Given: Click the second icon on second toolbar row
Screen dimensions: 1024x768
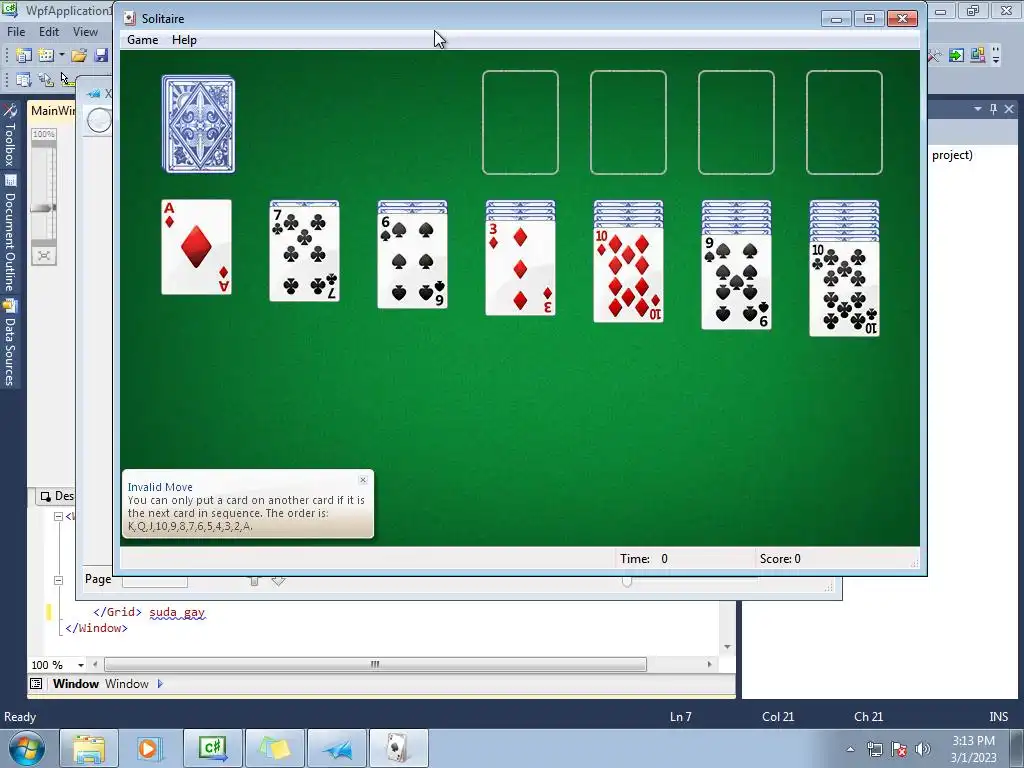Looking at the screenshot, I should [x=46, y=80].
